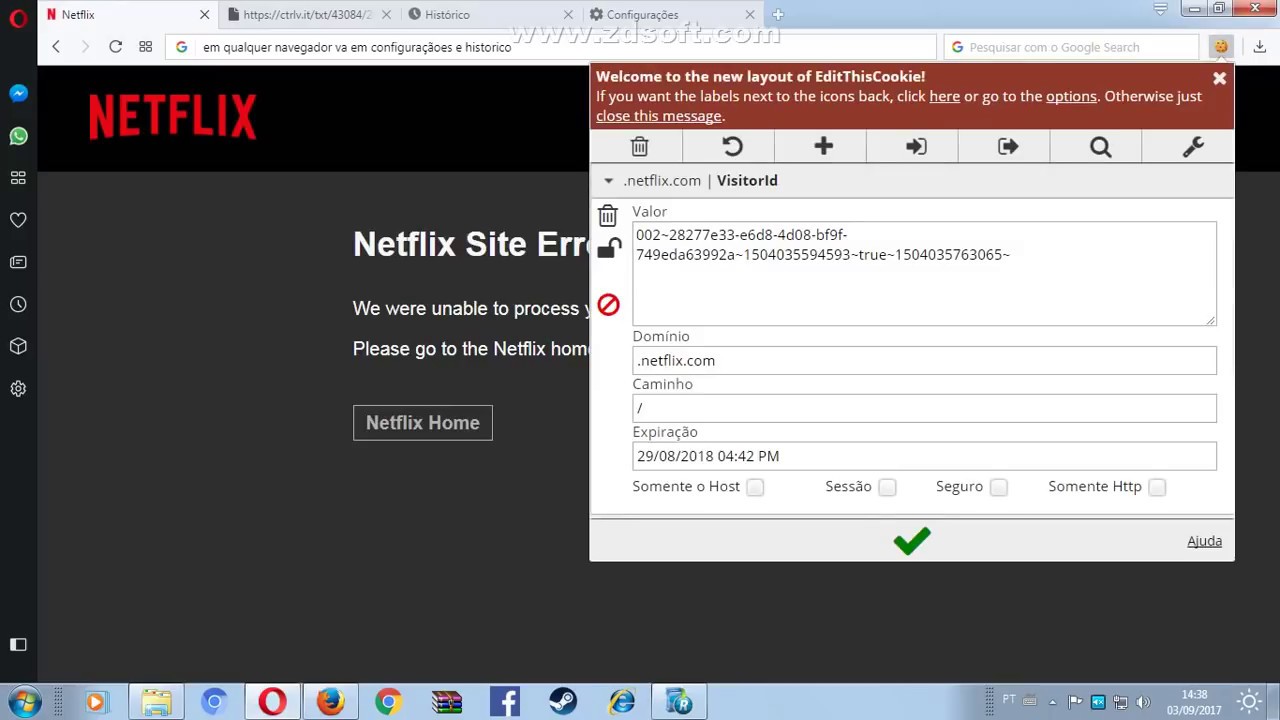The image size is (1280, 720).
Task: Delete all cookies with the toolbar trash icon
Action: point(639,147)
